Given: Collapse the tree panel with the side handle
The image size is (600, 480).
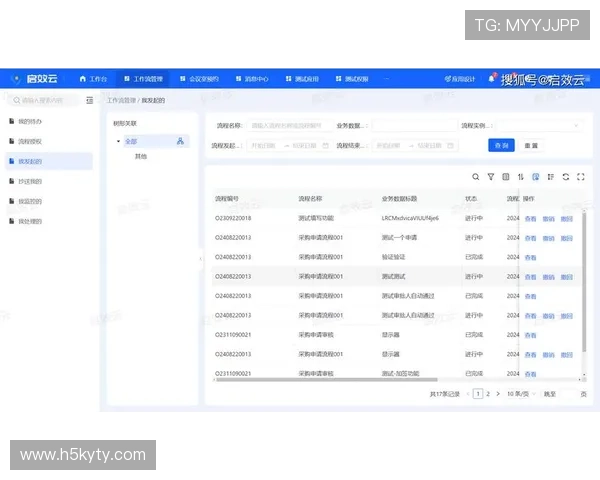Looking at the screenshot, I should [201, 259].
